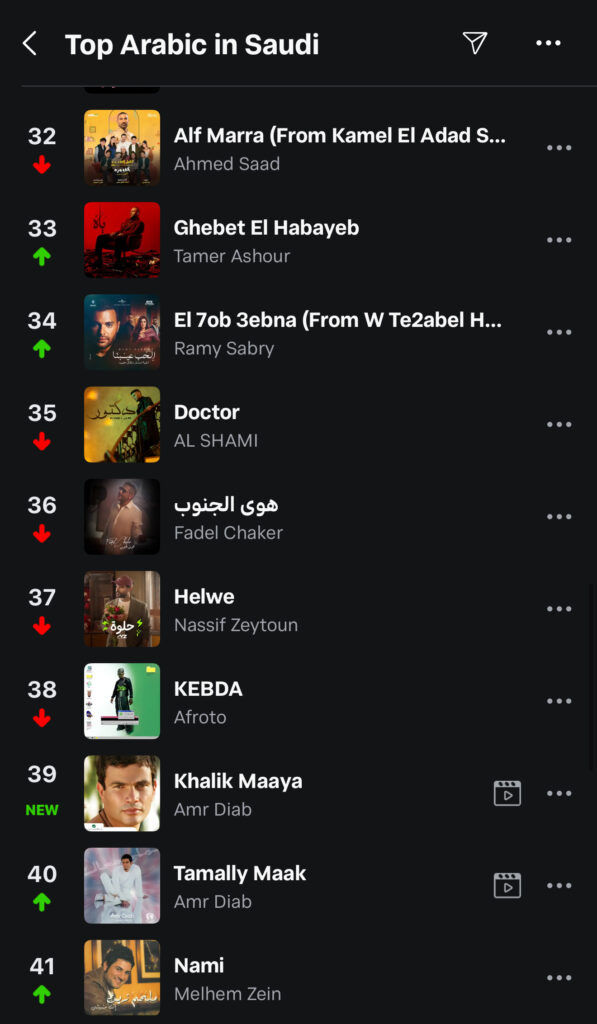Open playlist options menu in header

548,43
